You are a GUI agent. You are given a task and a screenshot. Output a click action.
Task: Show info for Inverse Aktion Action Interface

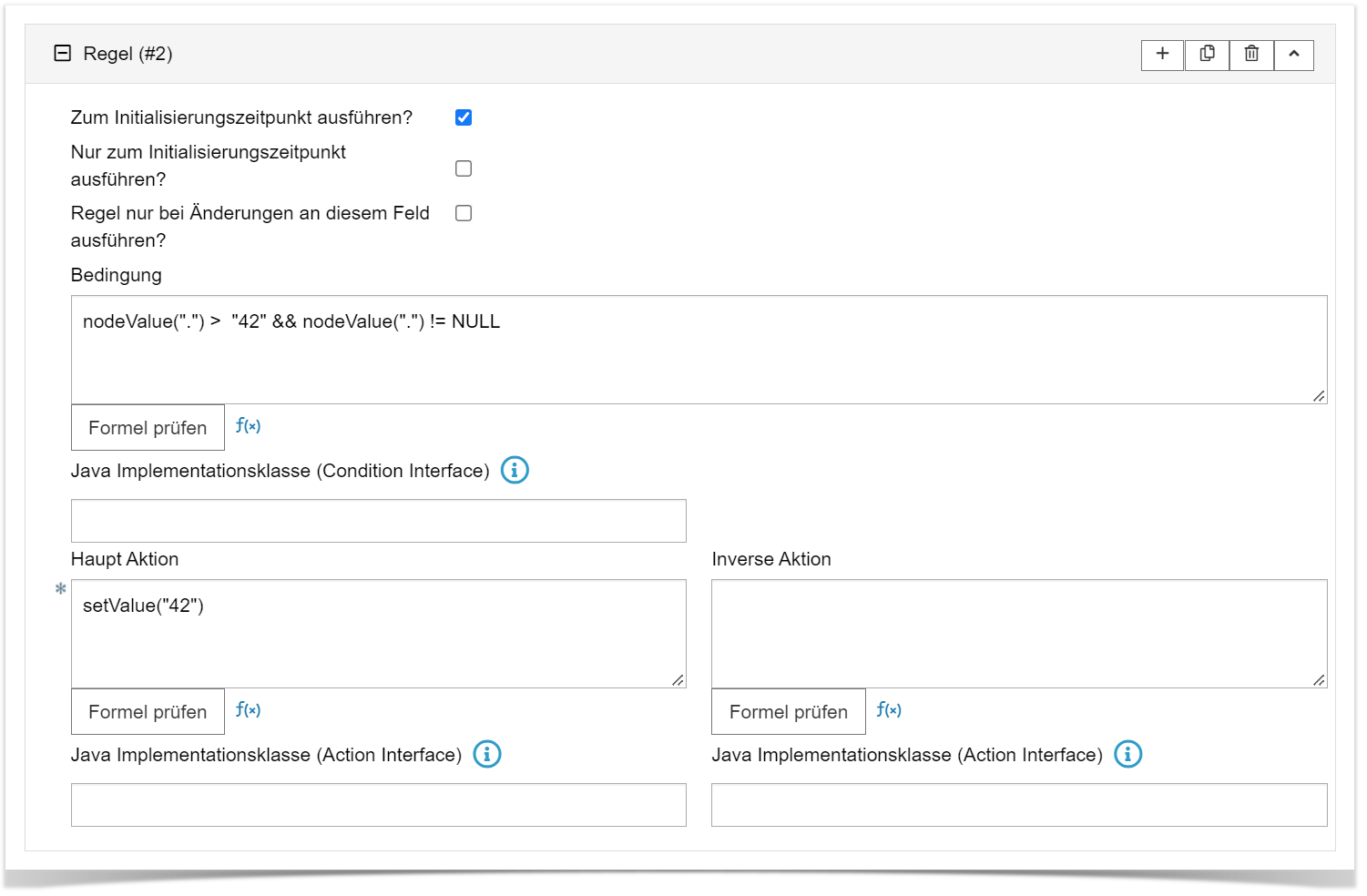[x=1127, y=755]
